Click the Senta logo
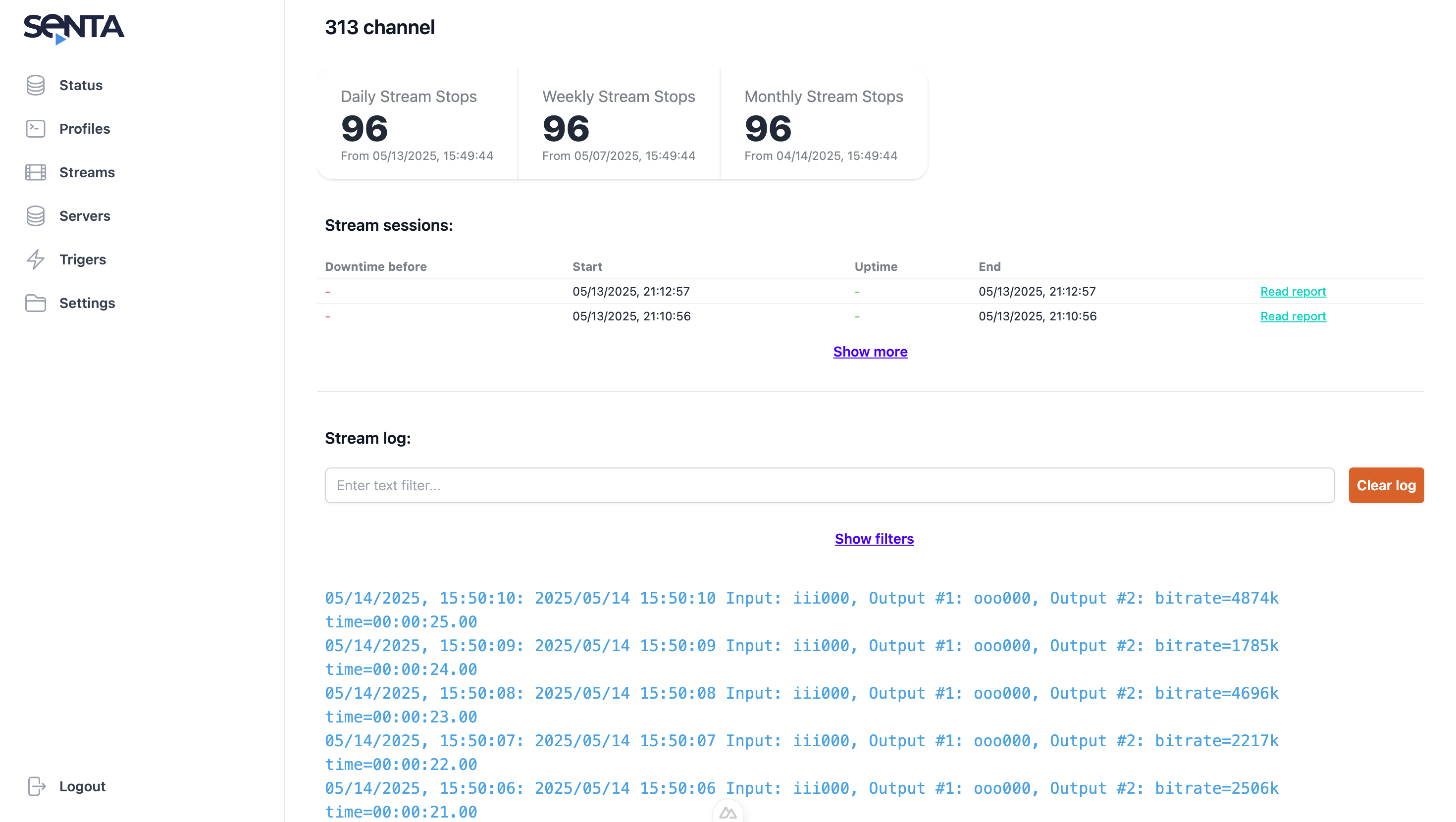Viewport: 1456px width, 822px height. tap(74, 28)
